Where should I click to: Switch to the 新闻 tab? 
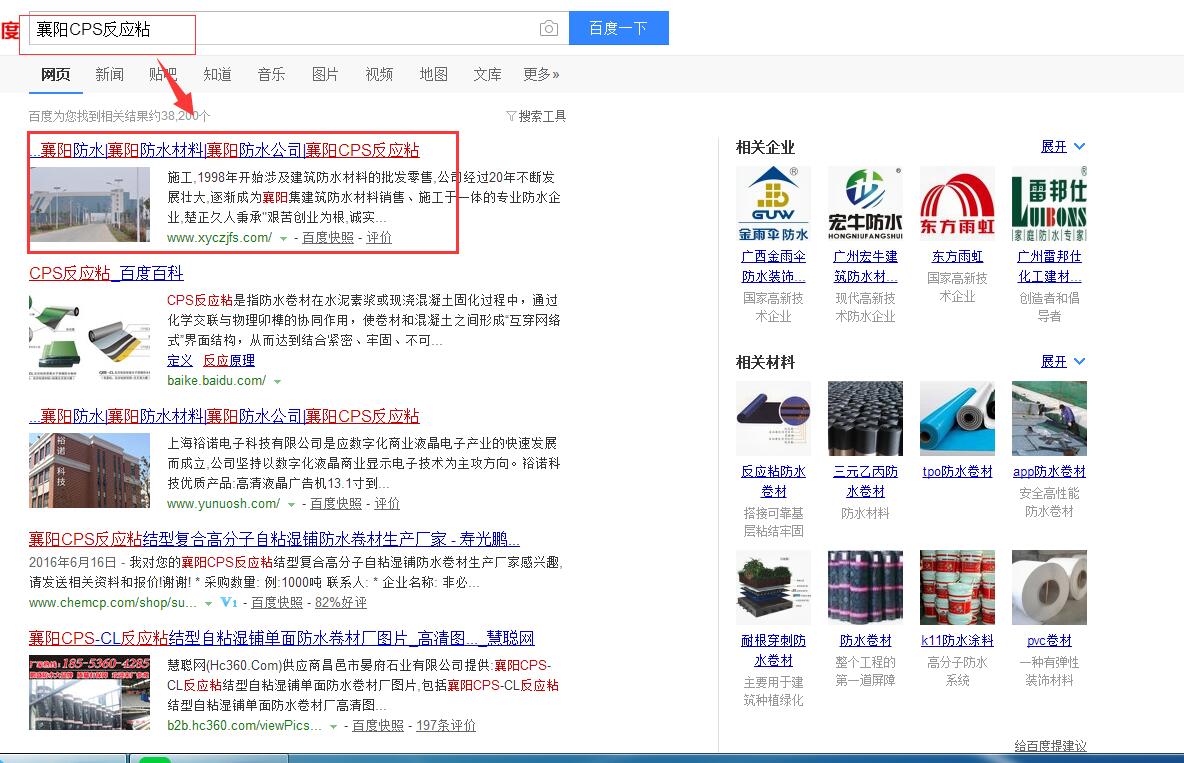[109, 74]
